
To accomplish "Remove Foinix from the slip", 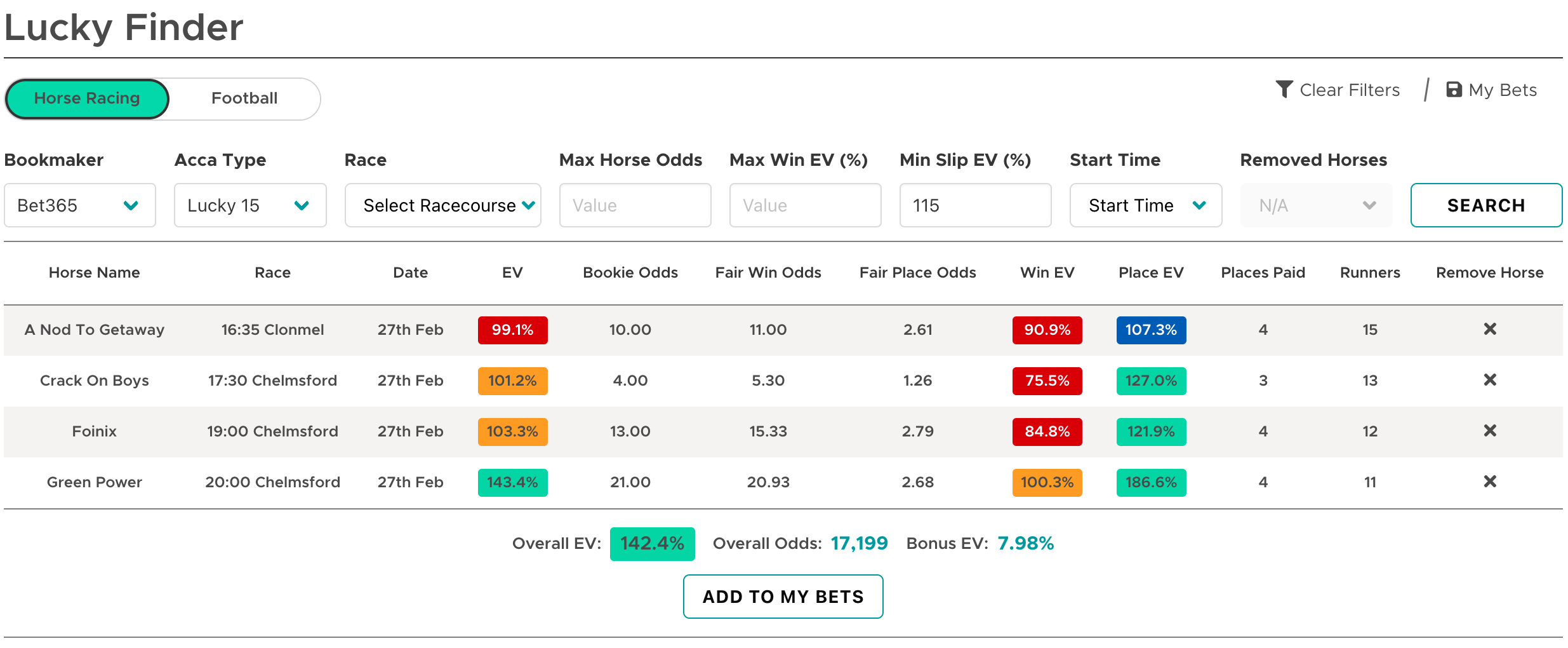I will [x=1490, y=431].
